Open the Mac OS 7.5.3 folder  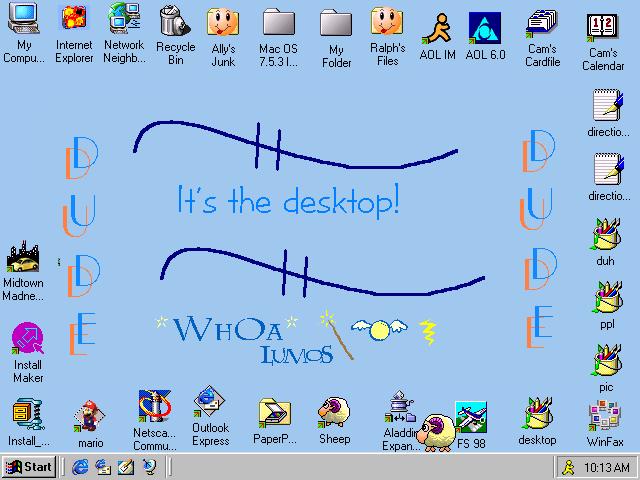click(x=279, y=22)
